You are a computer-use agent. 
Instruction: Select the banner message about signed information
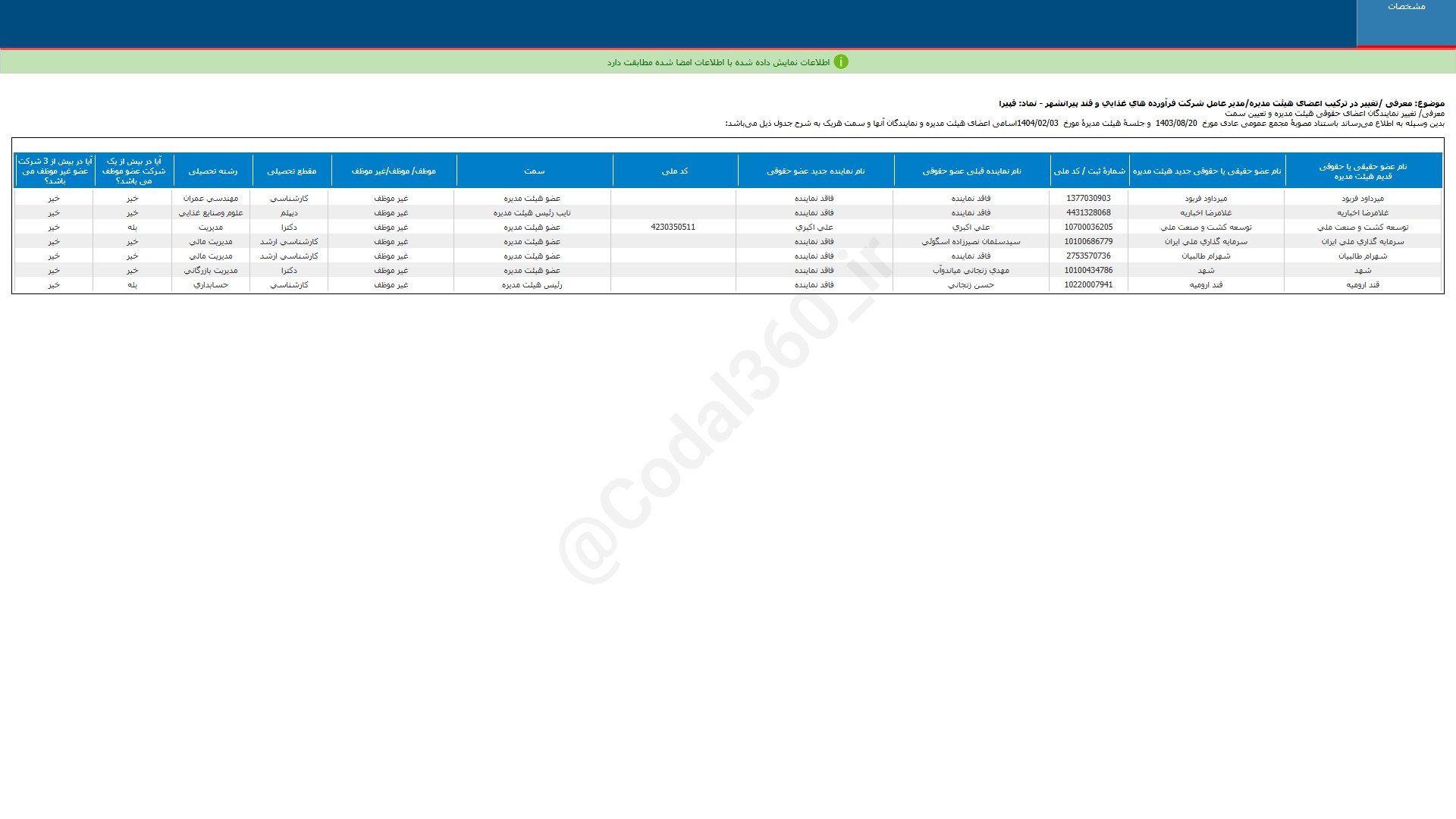click(x=718, y=62)
